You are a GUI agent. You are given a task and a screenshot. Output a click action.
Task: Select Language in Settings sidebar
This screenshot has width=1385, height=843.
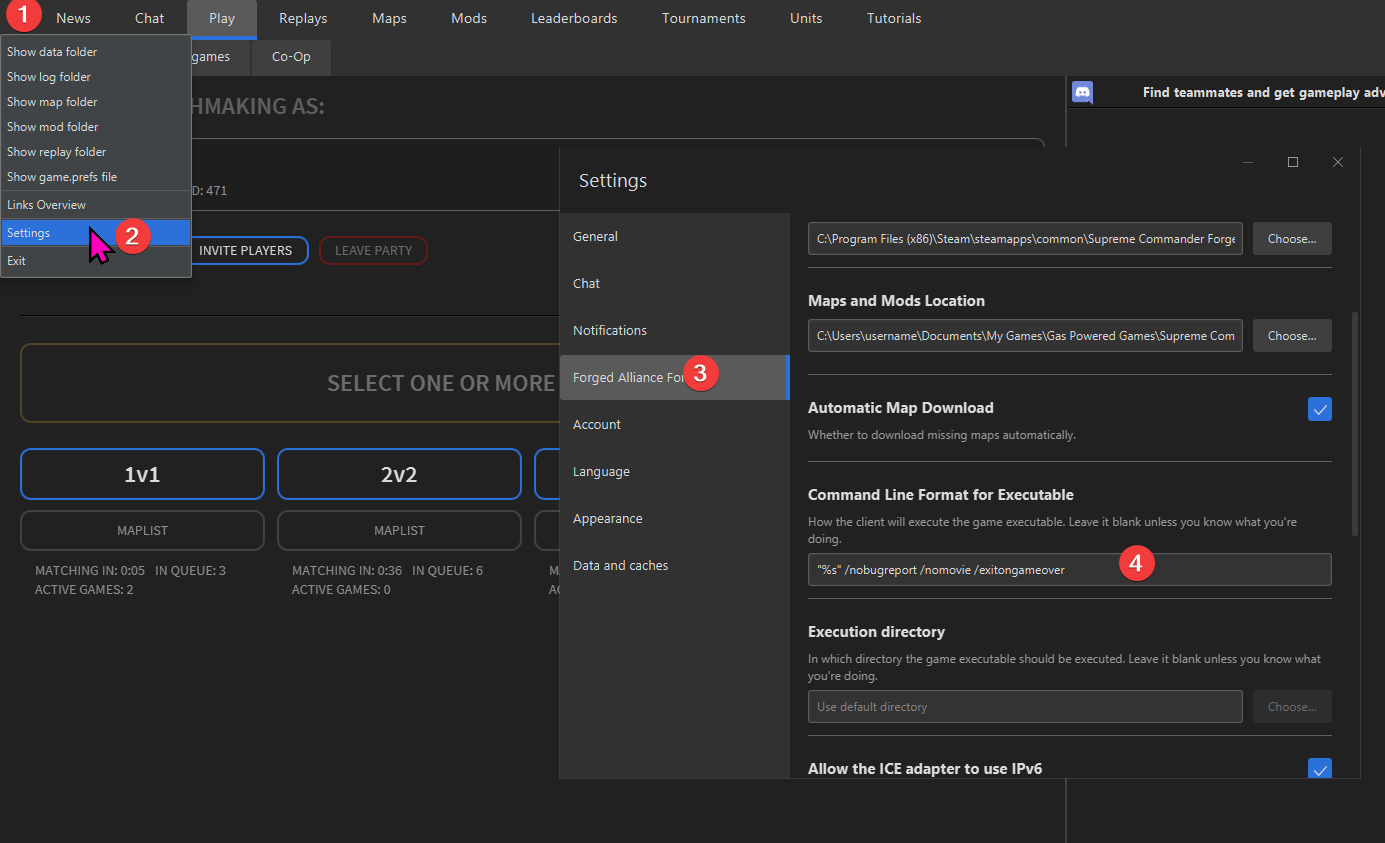(x=674, y=472)
